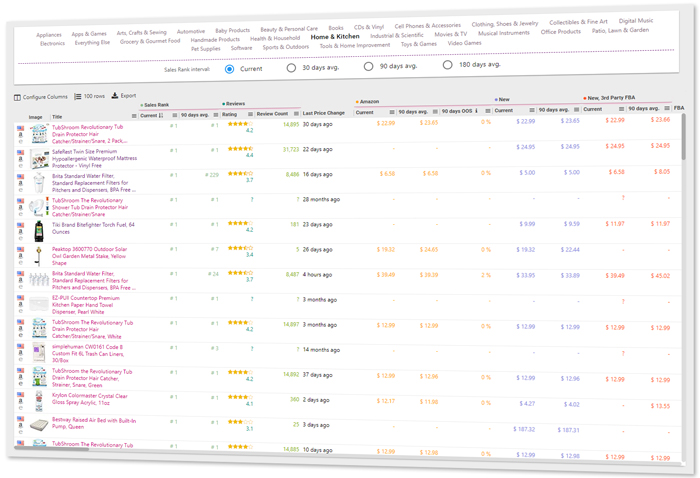Open the Amazon 90 days avg. column menu
Screen dimensions: 700x478
pyautogui.click(x=435, y=112)
